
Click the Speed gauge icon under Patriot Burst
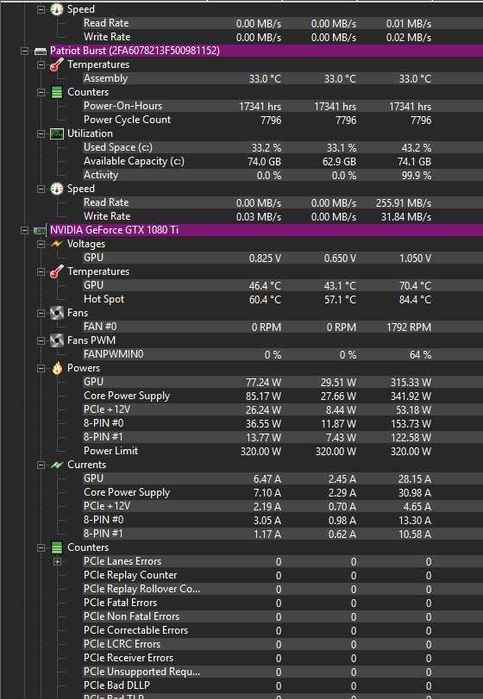point(57,189)
